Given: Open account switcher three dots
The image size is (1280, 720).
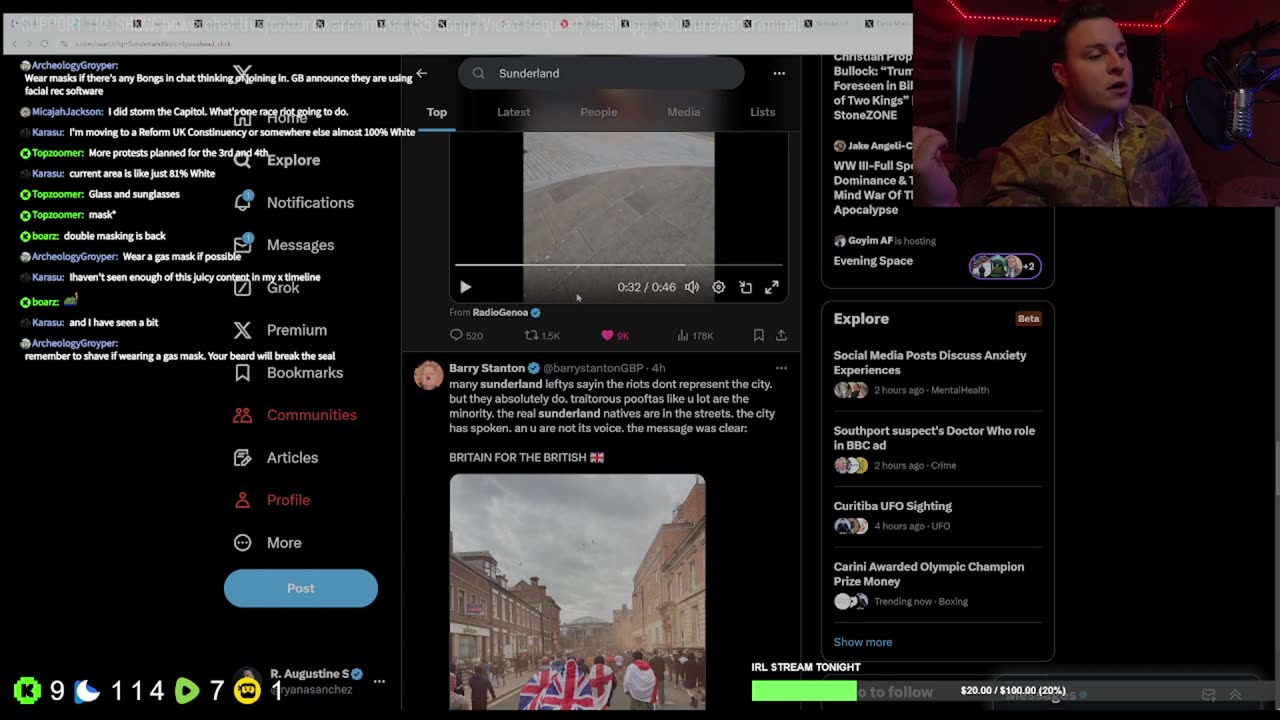Looking at the screenshot, I should (x=379, y=681).
